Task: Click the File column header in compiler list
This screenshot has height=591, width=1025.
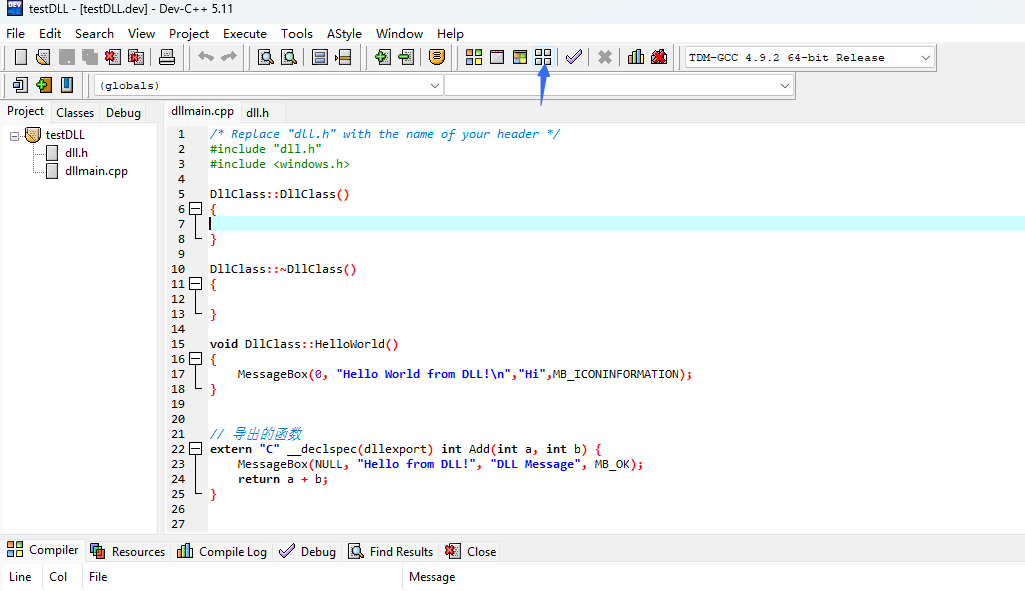Action: tap(98, 577)
